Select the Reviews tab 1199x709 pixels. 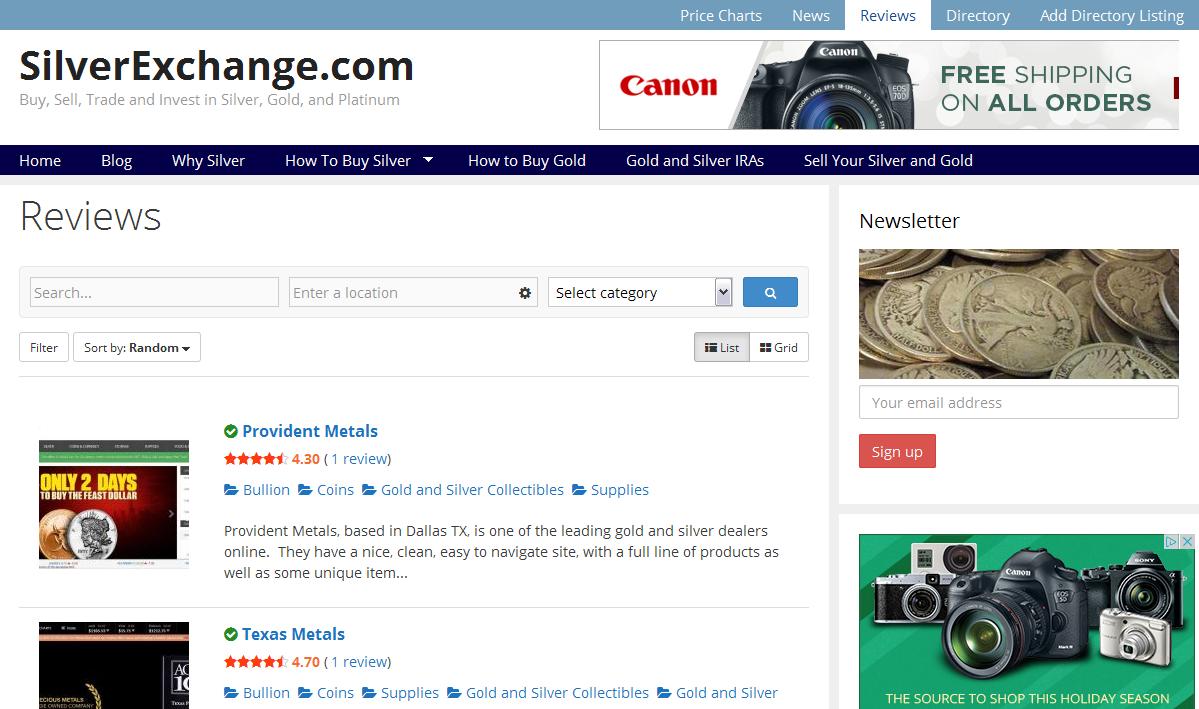888,15
